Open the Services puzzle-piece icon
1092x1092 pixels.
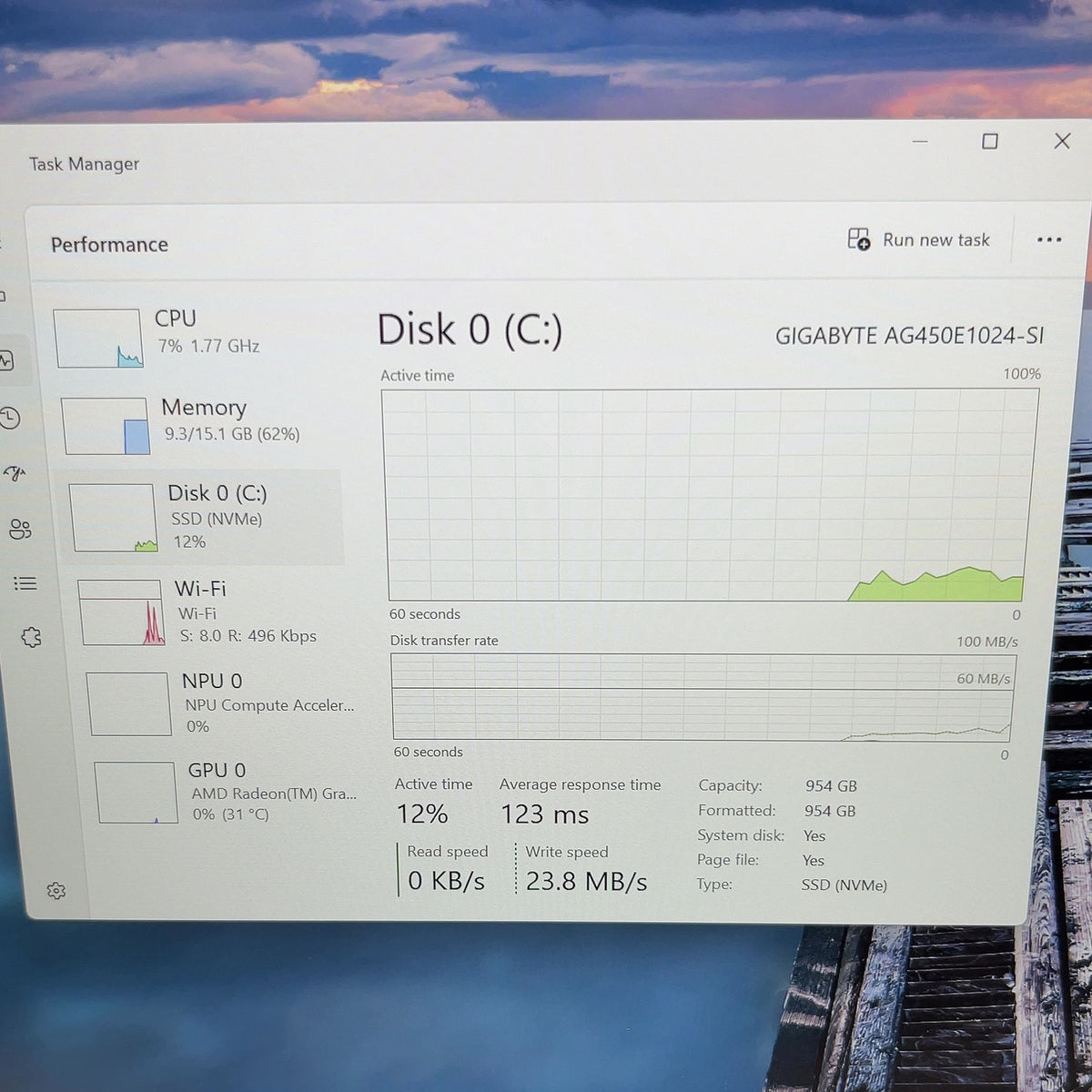31,637
